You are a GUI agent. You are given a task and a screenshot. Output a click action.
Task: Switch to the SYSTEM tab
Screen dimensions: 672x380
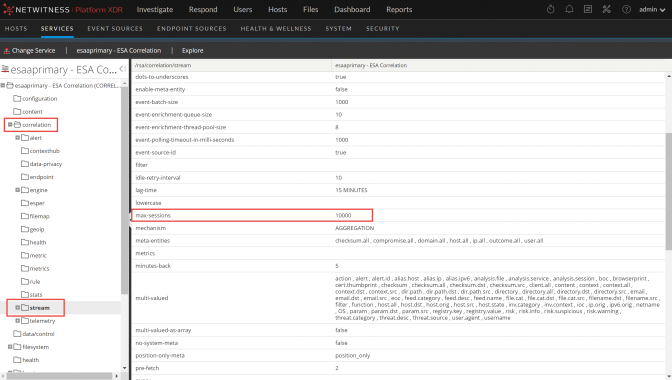click(x=339, y=28)
